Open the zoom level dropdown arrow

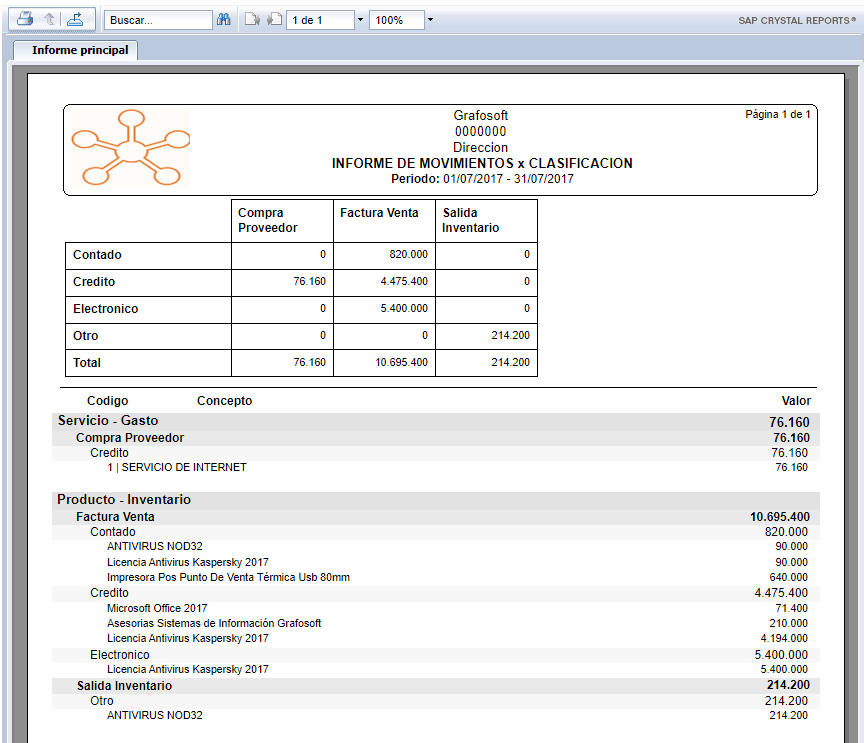coord(430,20)
